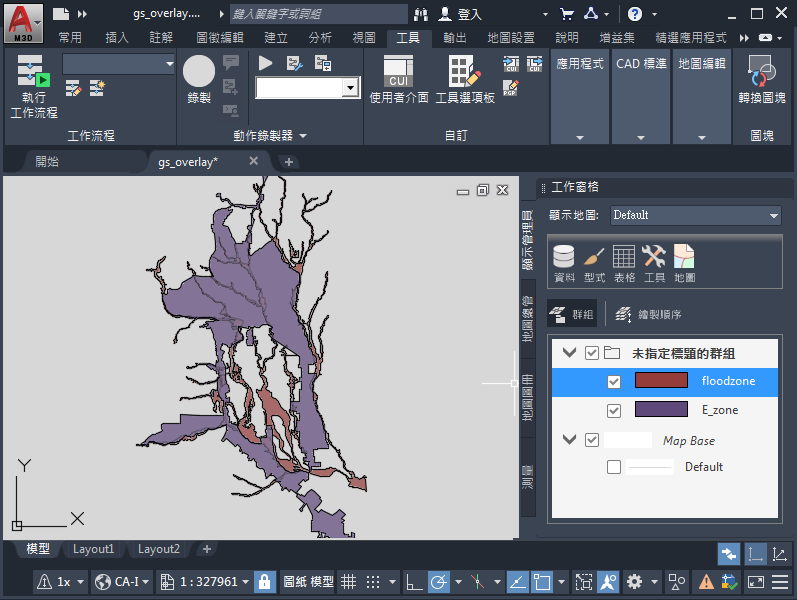The width and height of the screenshot is (797, 600).
Task: Click the Draw Order (繪製順序) button
Action: 647,314
